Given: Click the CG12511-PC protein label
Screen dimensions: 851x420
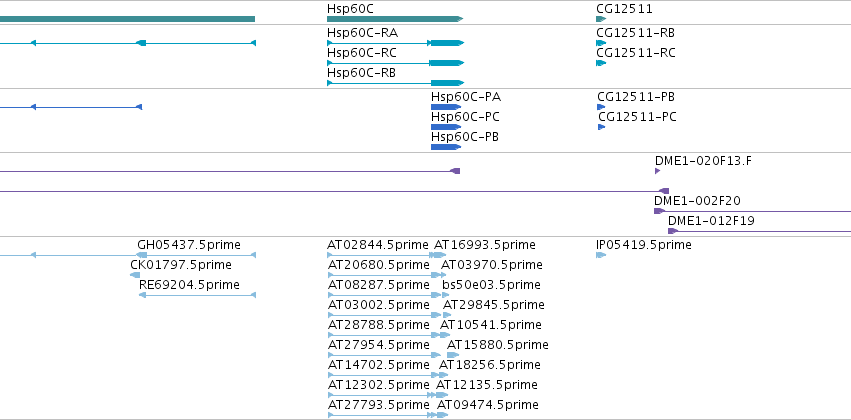Looking at the screenshot, I should tap(637, 117).
